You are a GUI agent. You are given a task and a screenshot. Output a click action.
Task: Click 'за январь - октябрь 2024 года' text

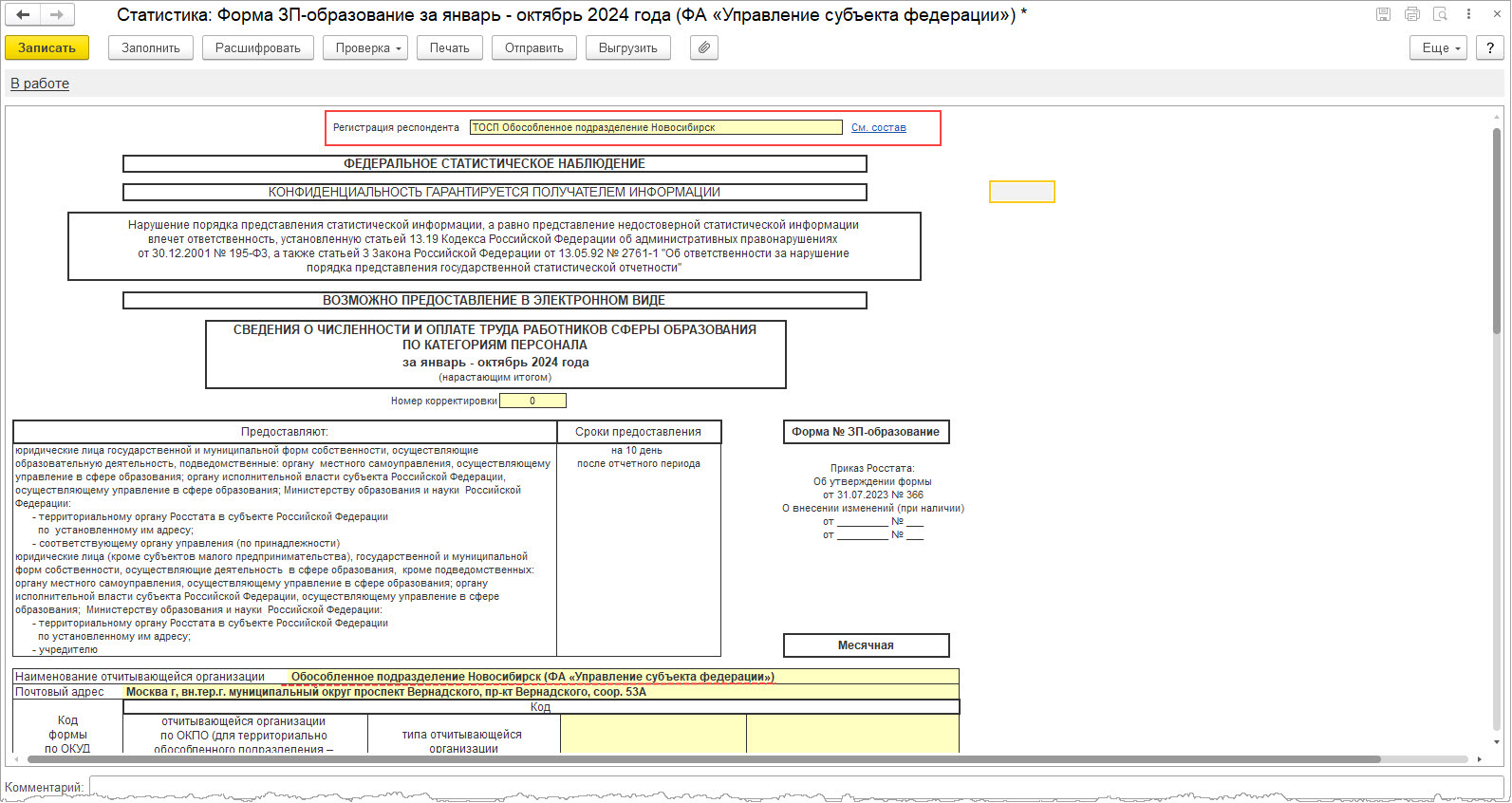[495, 363]
